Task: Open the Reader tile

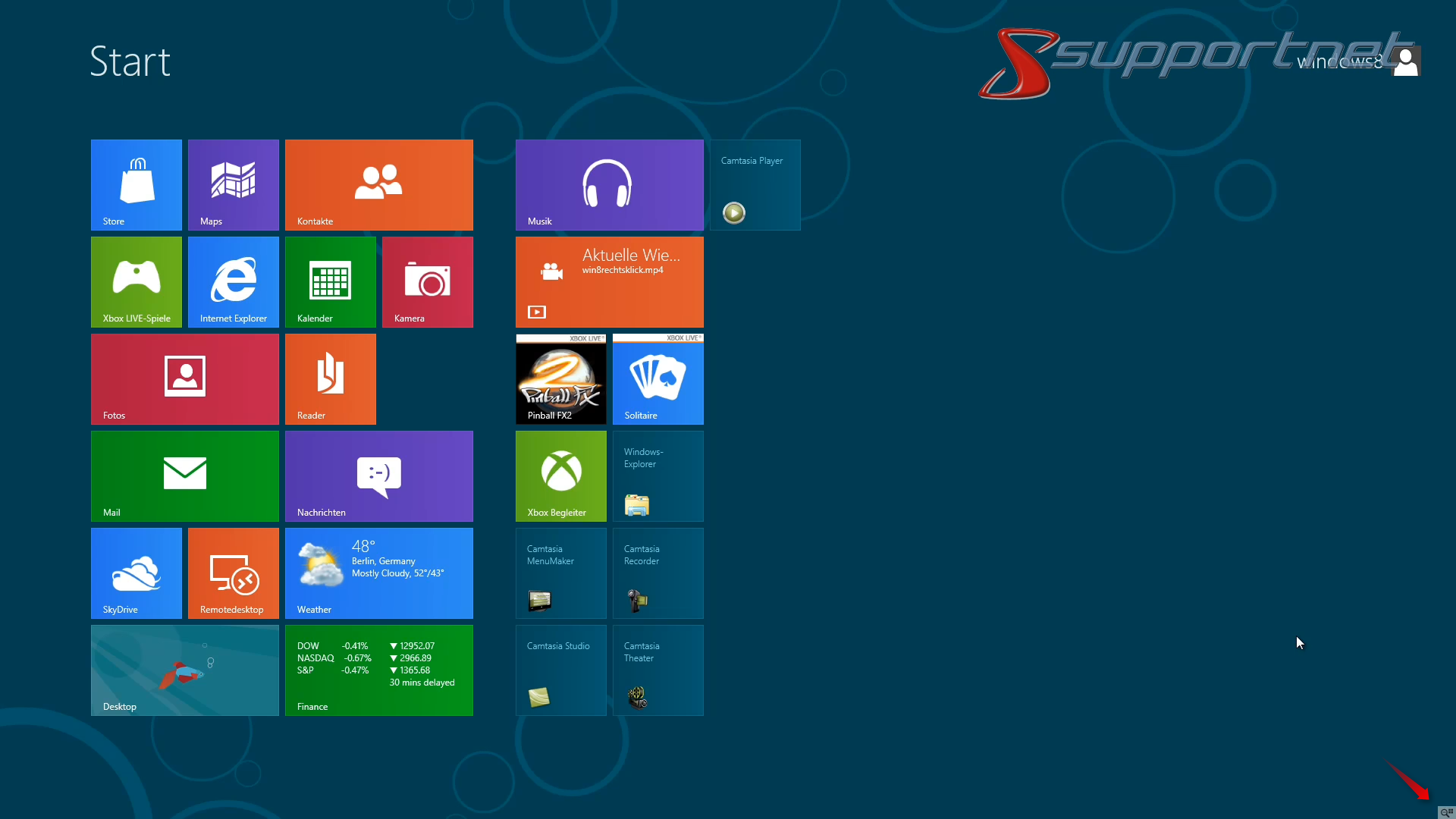Action: coord(331,379)
